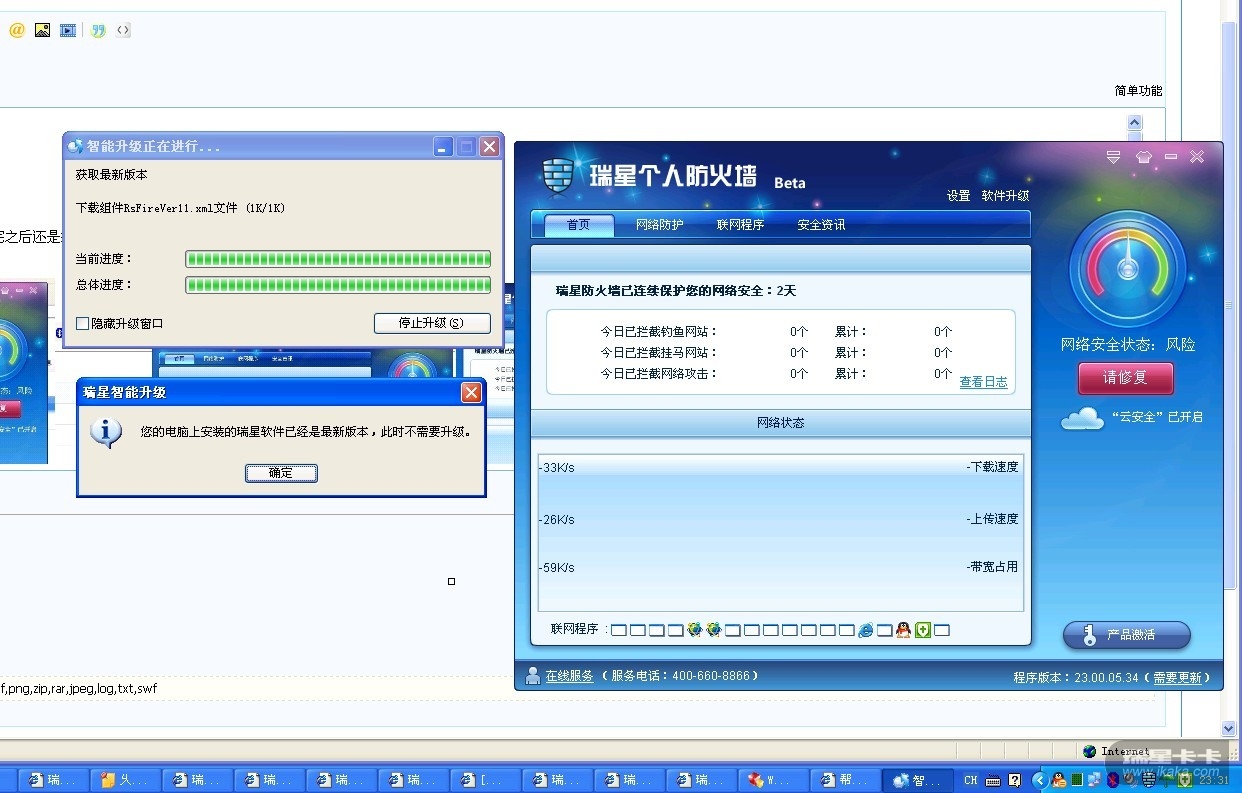1242x793 pixels.
Task: Switch to 首页 tab
Action: pyautogui.click(x=579, y=225)
